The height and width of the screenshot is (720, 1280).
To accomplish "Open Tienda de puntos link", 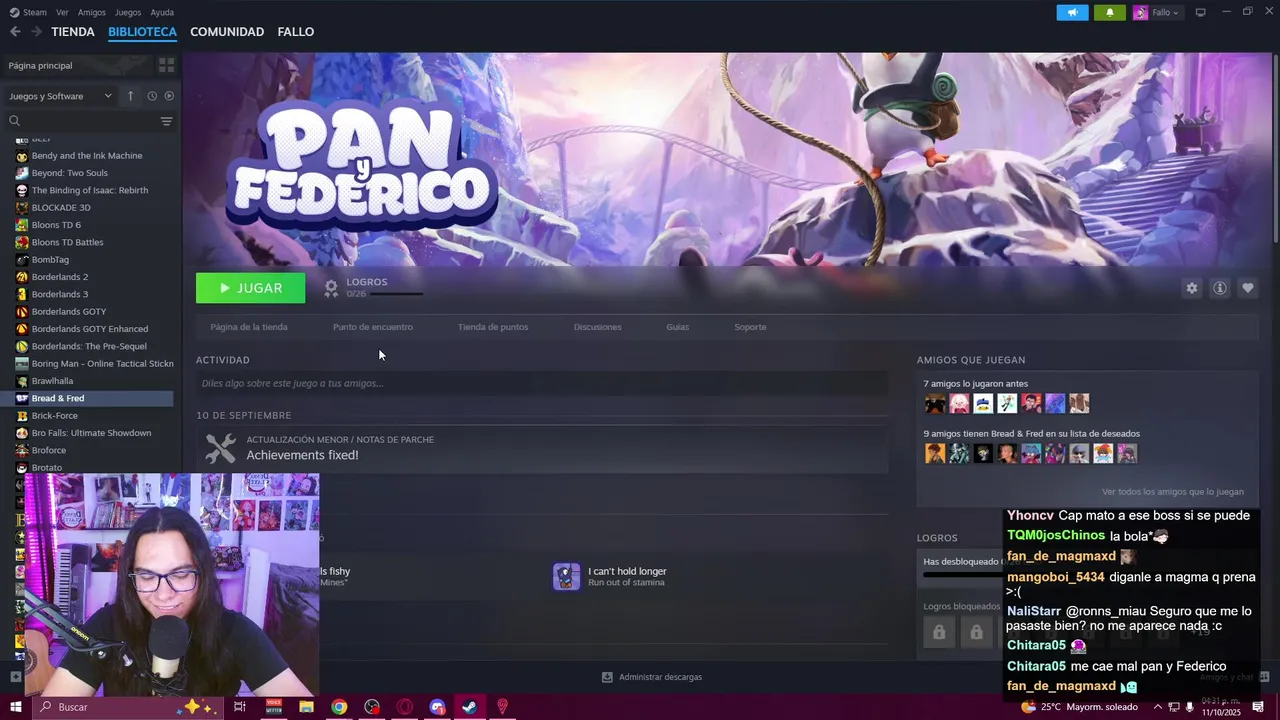I will pyautogui.click(x=493, y=327).
